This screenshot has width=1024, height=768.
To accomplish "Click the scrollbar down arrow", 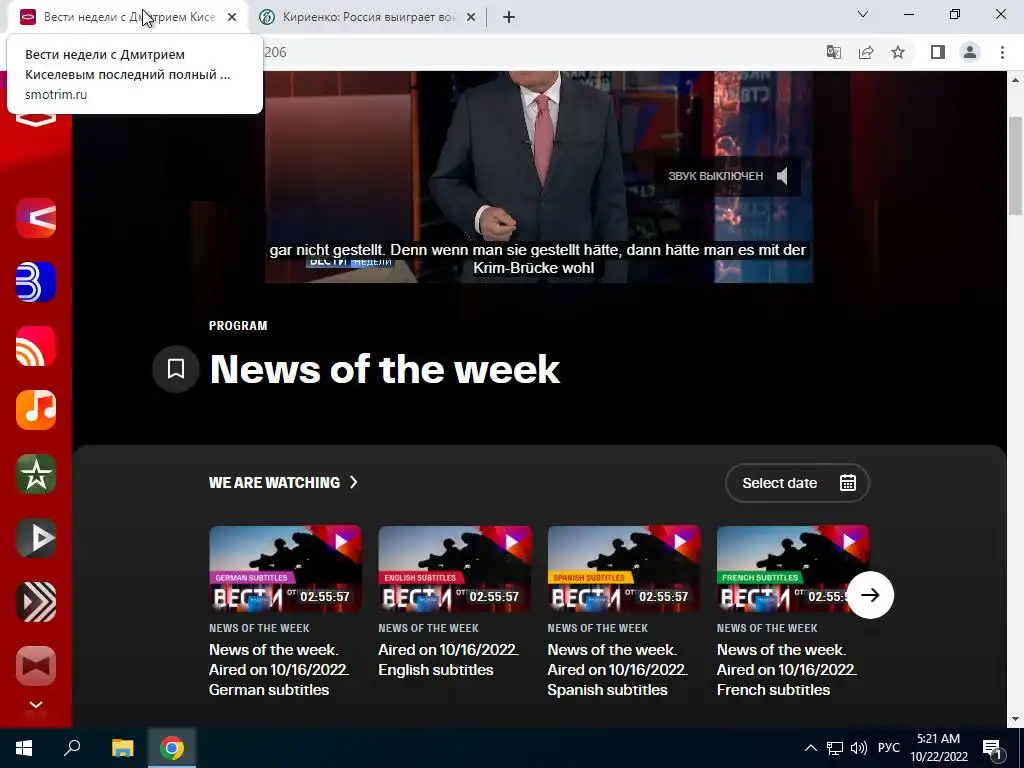I will coord(1015,719).
